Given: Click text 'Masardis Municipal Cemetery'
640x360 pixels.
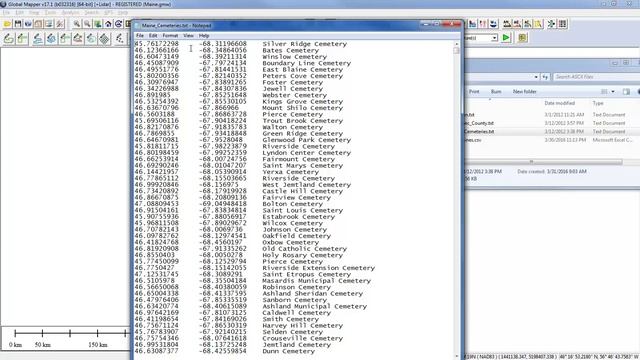Looking at the screenshot, I should point(316,281).
